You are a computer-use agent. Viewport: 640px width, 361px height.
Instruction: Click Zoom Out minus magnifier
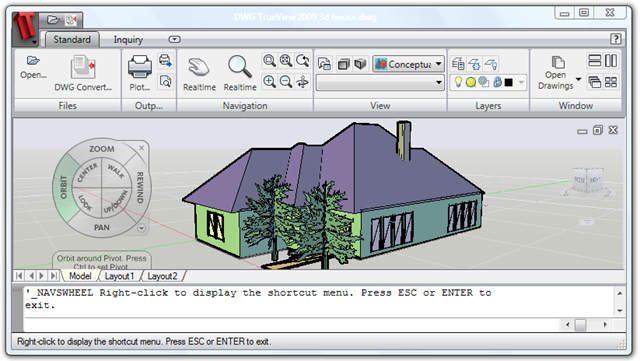pos(286,82)
